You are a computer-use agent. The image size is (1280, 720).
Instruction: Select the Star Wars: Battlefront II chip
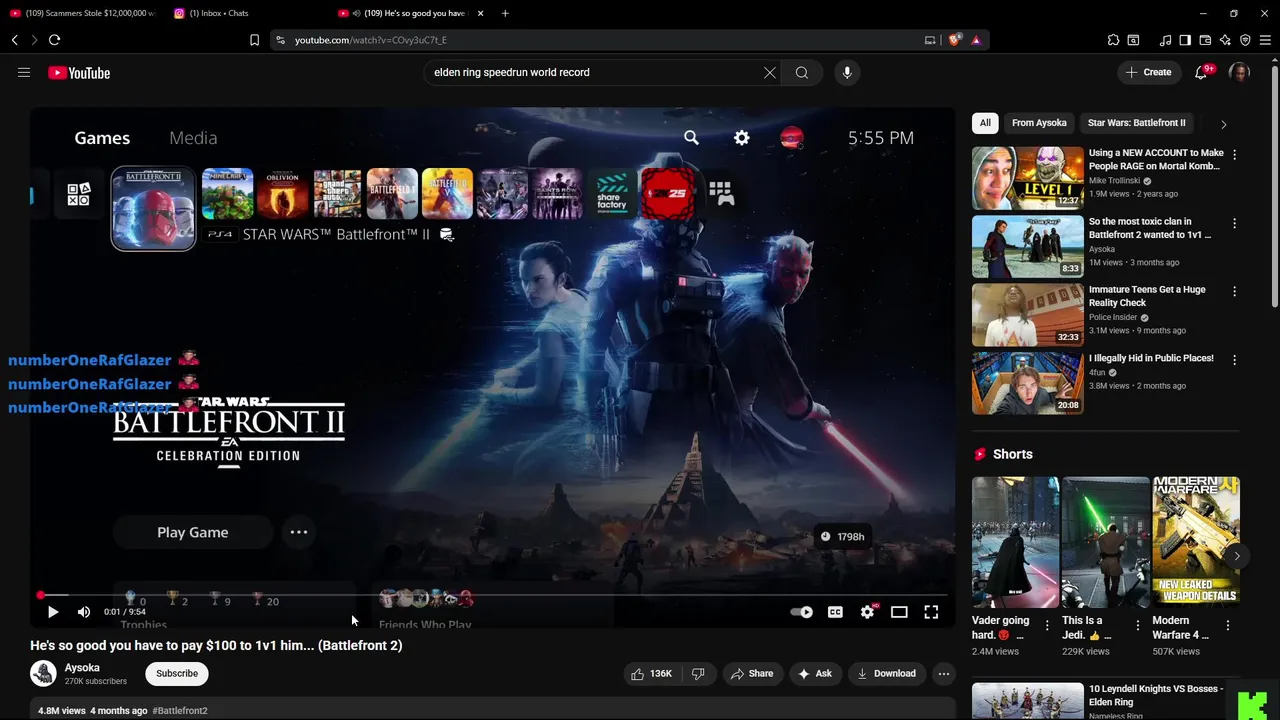coord(1136,123)
